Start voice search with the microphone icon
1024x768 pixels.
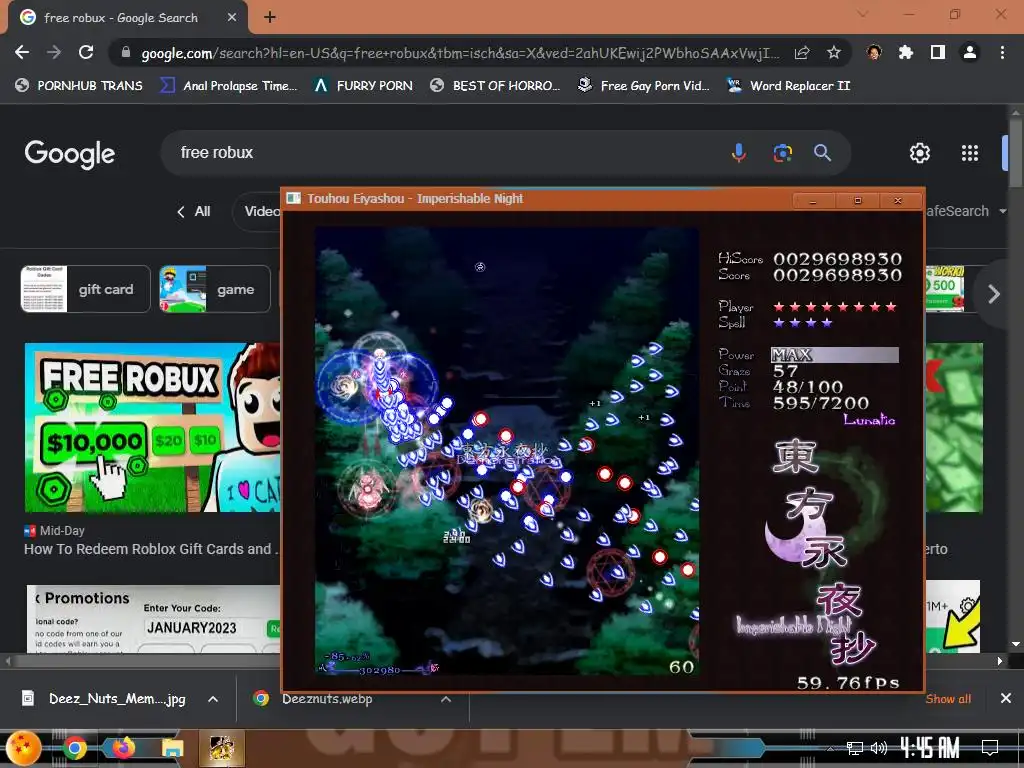point(739,153)
